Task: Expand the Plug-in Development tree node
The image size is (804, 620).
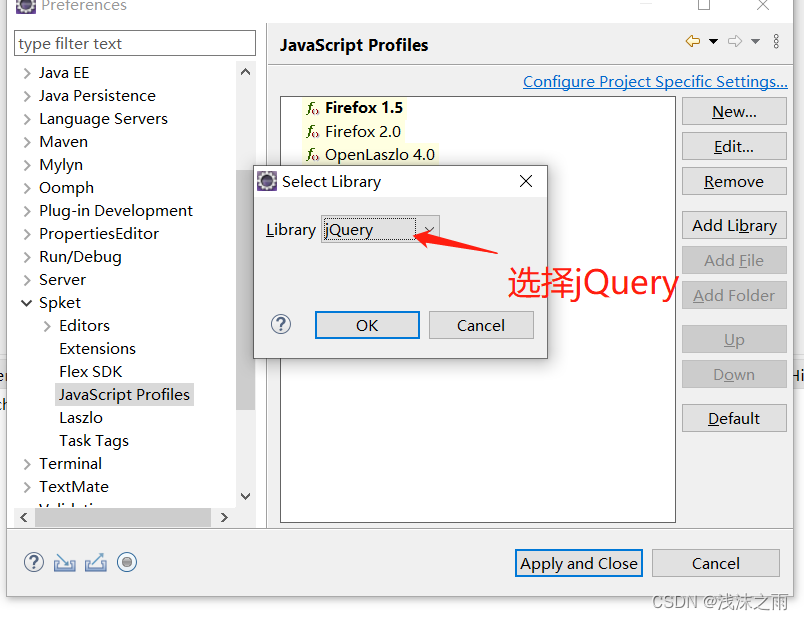Action: tap(27, 211)
